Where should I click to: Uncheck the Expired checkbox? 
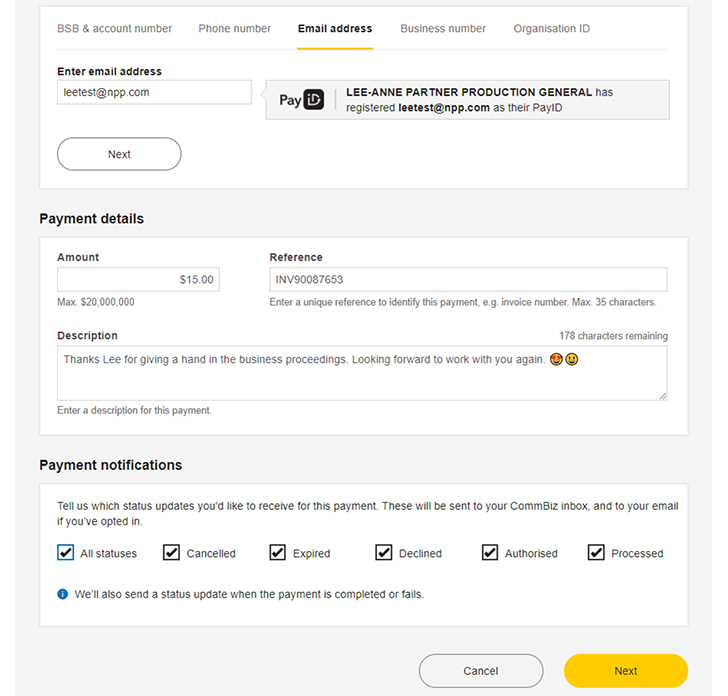coord(278,552)
